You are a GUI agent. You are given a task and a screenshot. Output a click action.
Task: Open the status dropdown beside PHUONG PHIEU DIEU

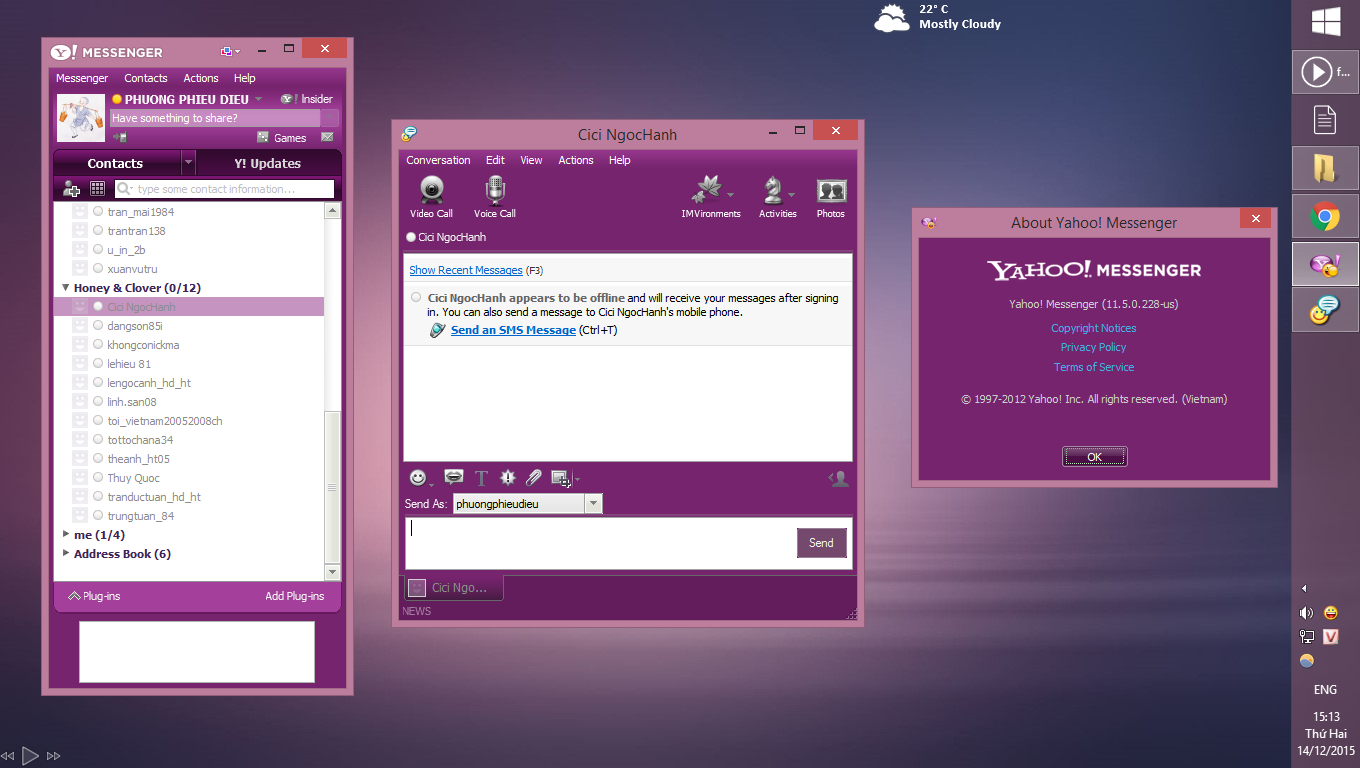tap(258, 99)
